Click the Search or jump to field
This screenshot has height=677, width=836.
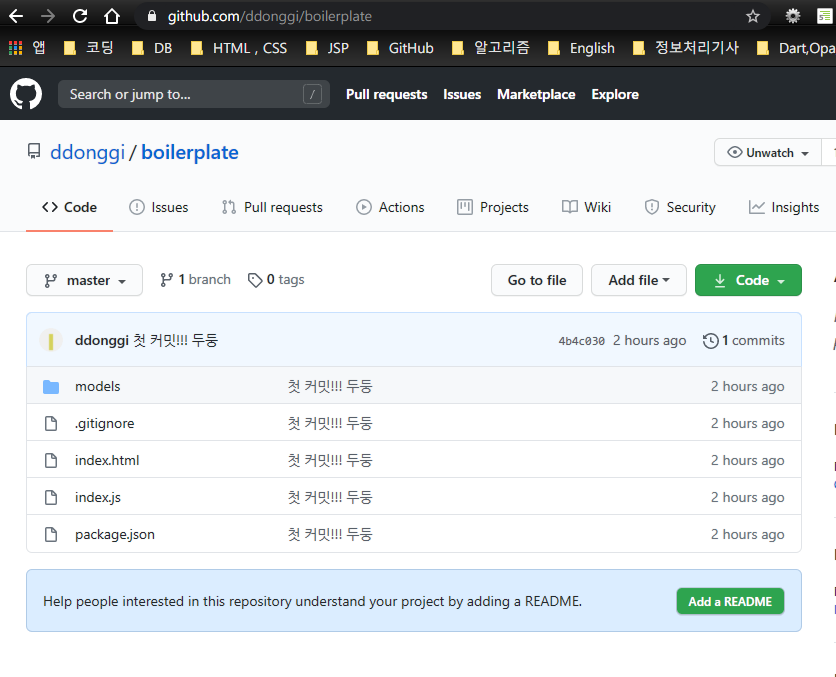pos(194,94)
